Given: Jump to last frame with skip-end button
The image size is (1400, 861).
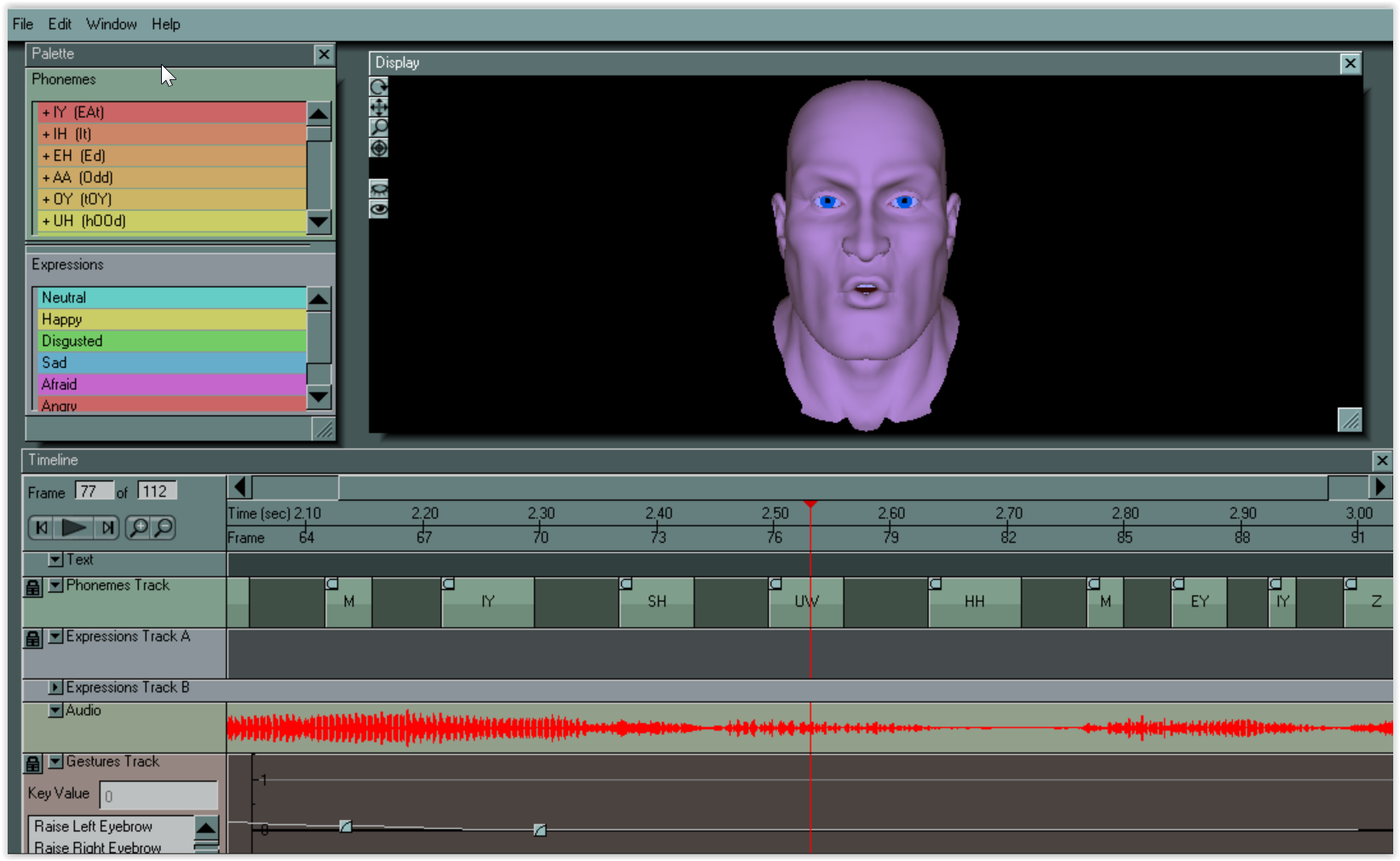Looking at the screenshot, I should (x=107, y=528).
